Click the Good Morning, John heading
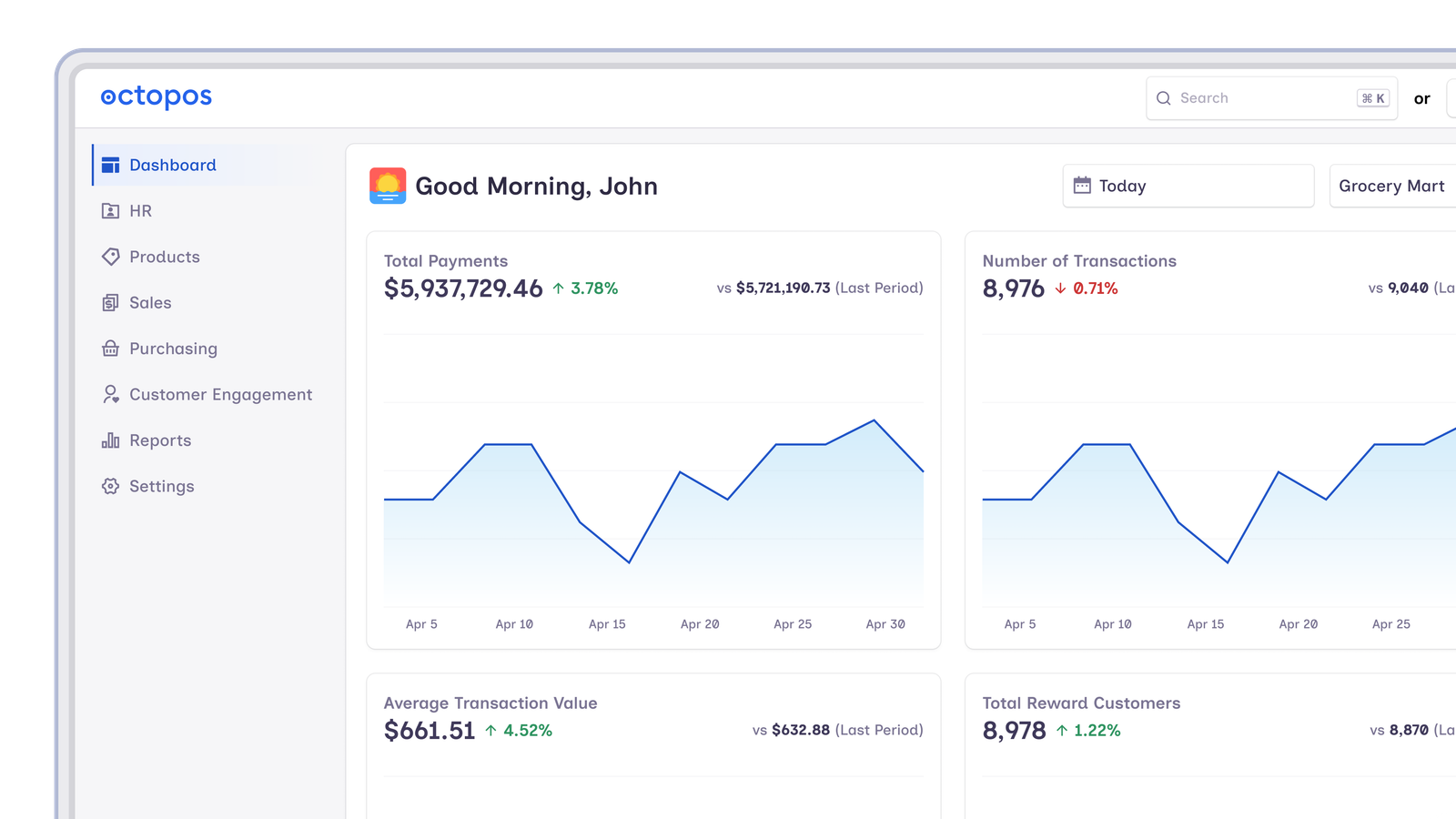1456x819 pixels. (x=537, y=187)
